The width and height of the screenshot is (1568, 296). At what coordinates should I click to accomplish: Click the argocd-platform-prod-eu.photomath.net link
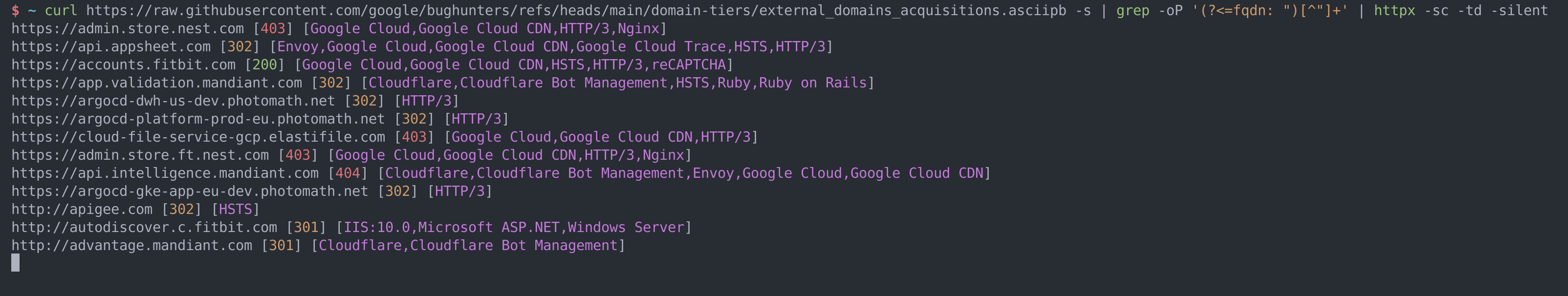coord(198,119)
